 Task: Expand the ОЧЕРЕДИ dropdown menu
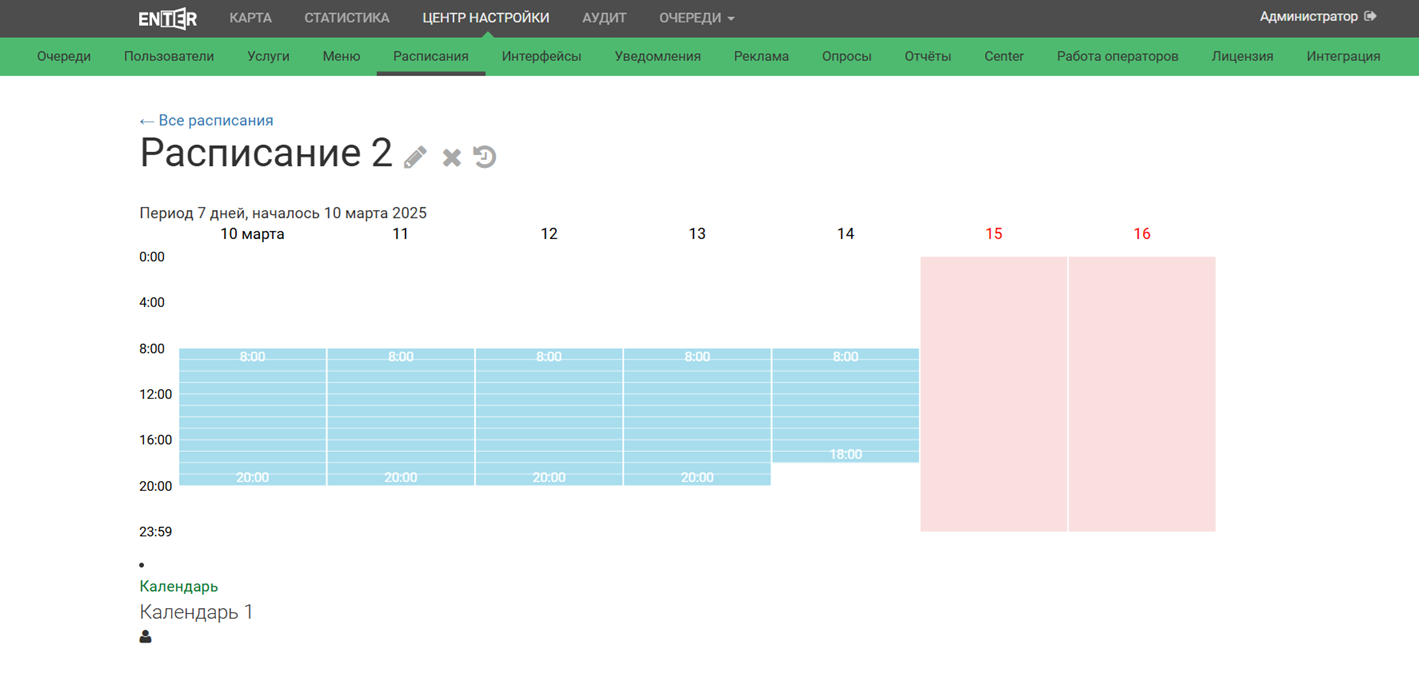point(696,18)
